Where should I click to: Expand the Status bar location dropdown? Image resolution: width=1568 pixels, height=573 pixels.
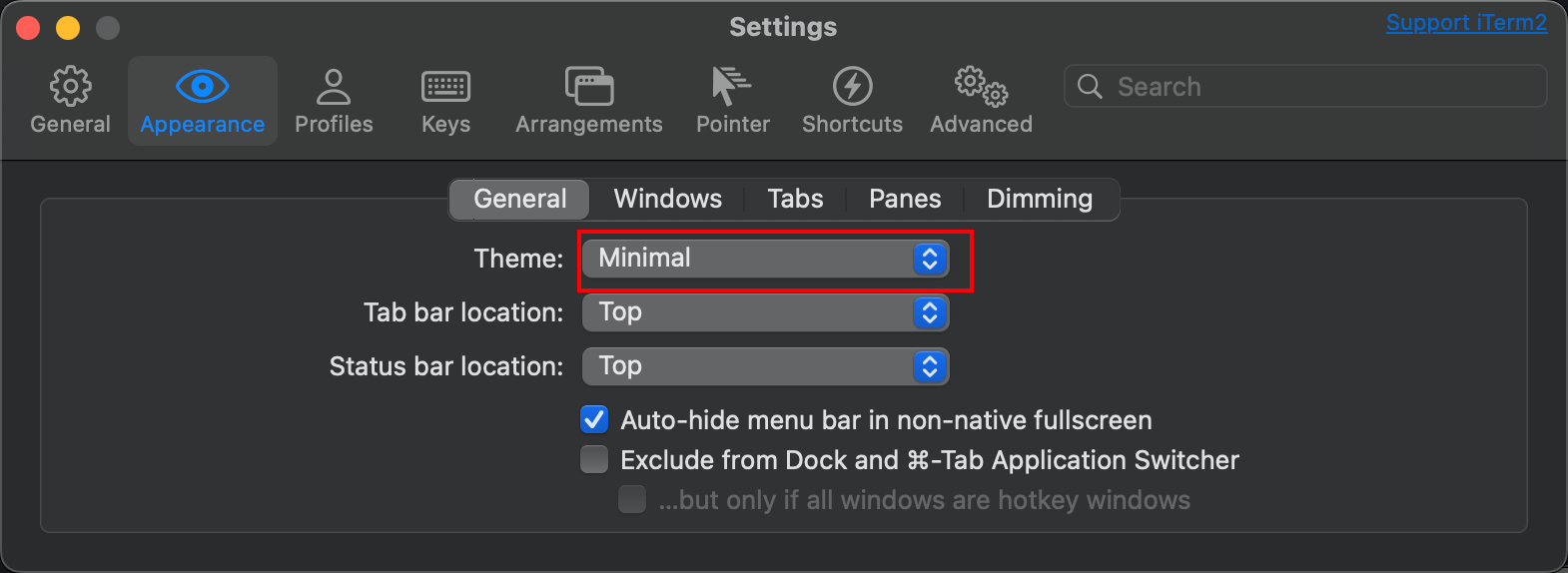[x=765, y=366]
